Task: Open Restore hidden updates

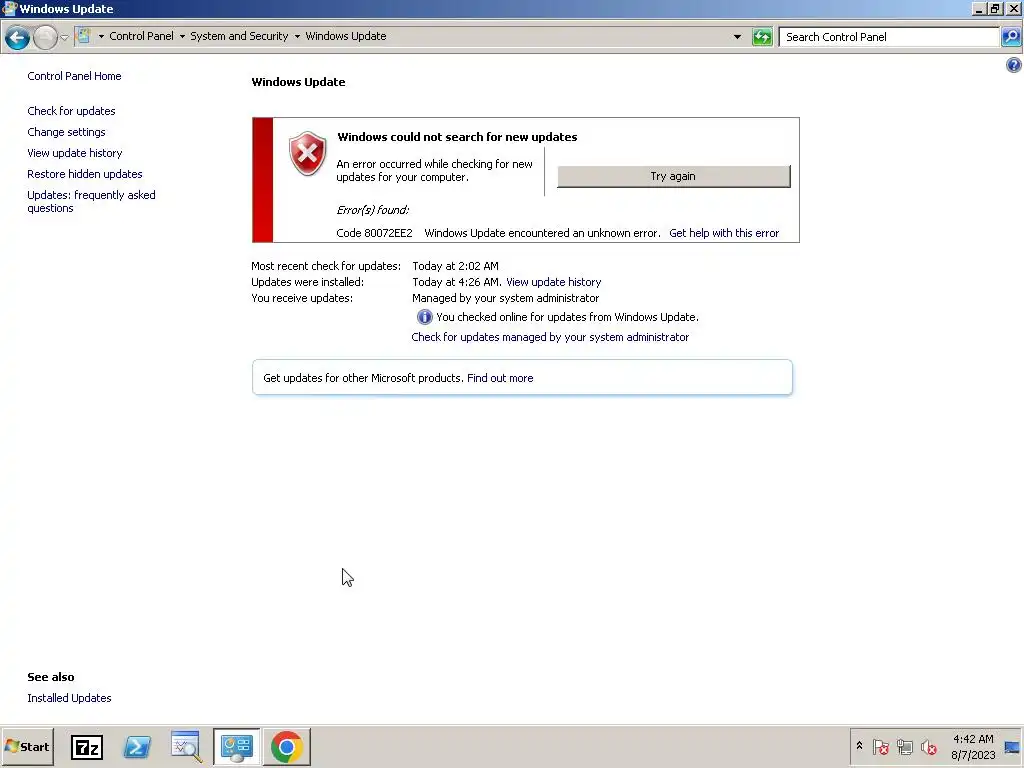Action: pos(85,174)
